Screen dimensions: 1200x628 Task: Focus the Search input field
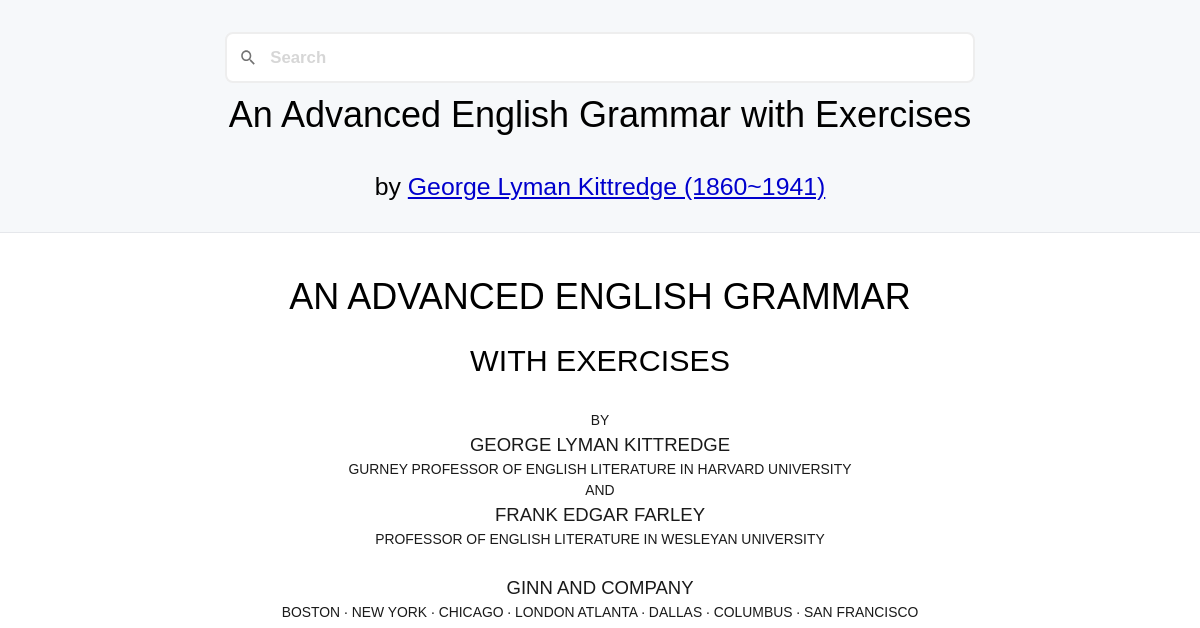click(x=600, y=58)
